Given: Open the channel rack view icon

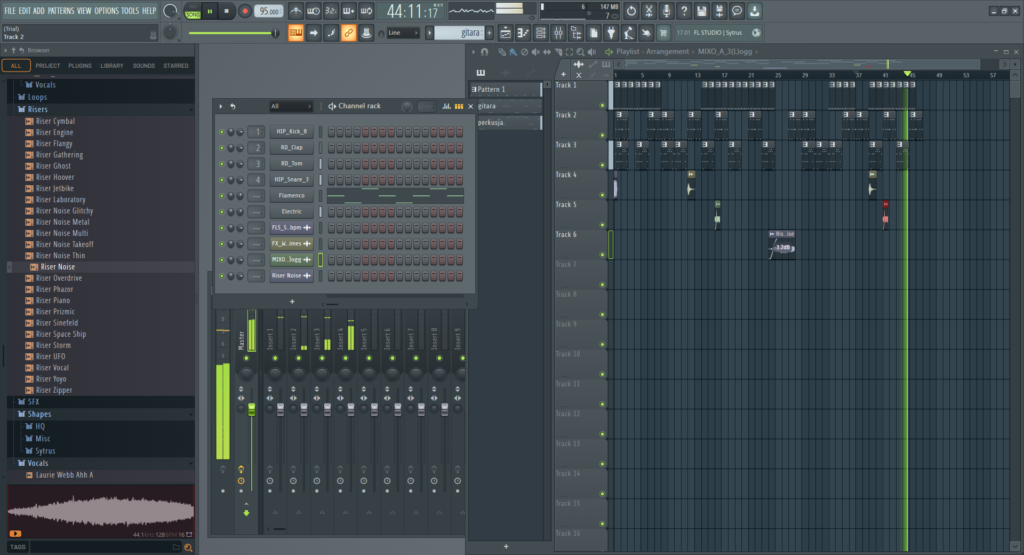Looking at the screenshot, I should click(540, 33).
